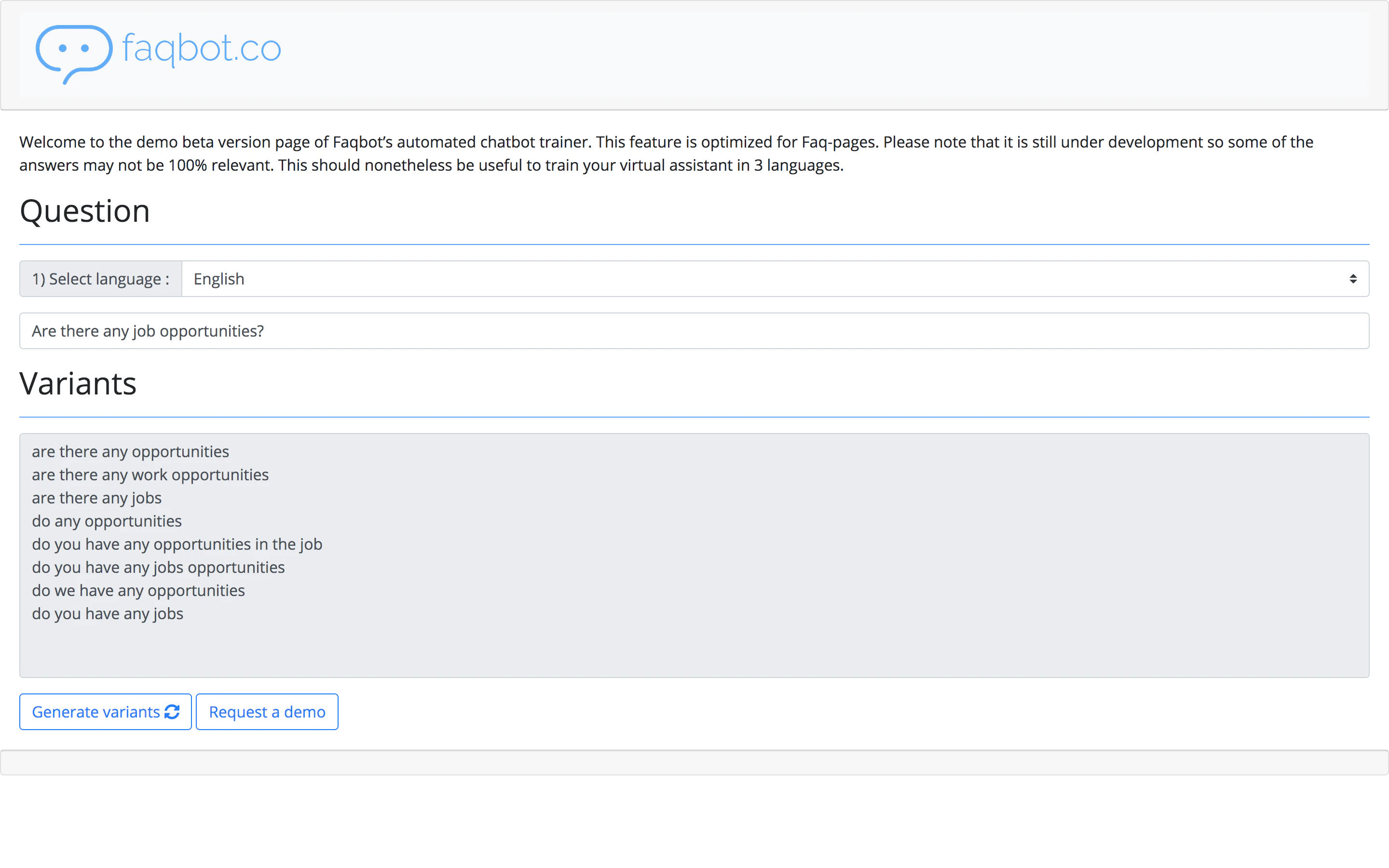Click the Question heading
The width and height of the screenshot is (1389, 868).
(85, 211)
